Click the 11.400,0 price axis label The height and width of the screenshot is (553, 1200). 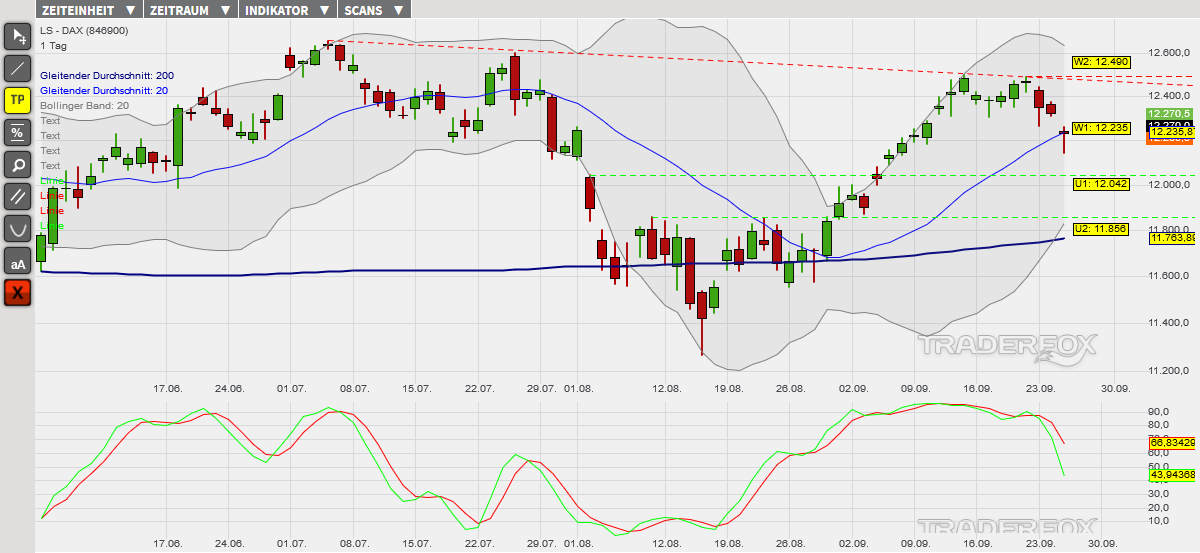[1167, 322]
